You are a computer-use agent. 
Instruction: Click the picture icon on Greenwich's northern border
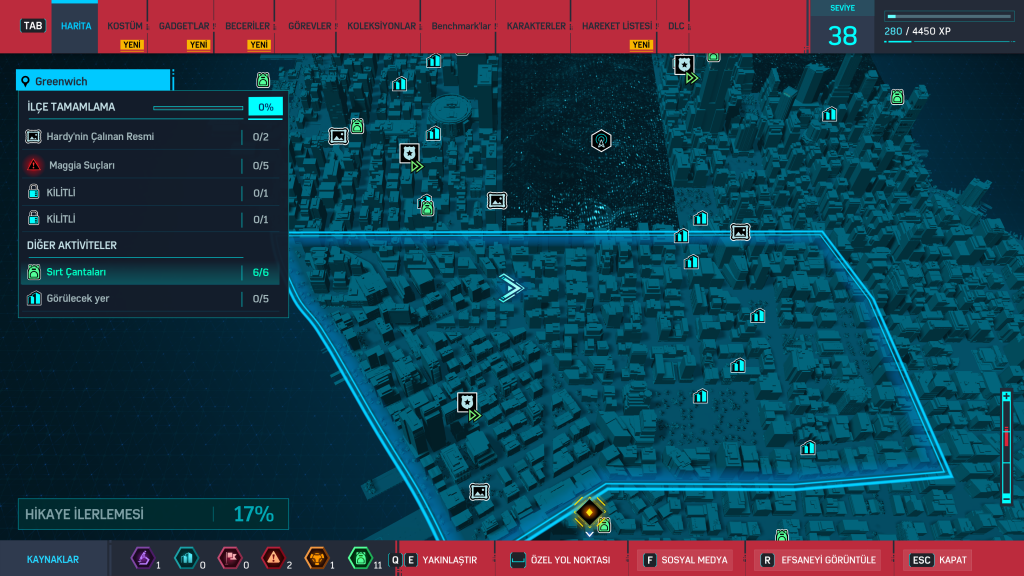pyautogui.click(x=740, y=232)
